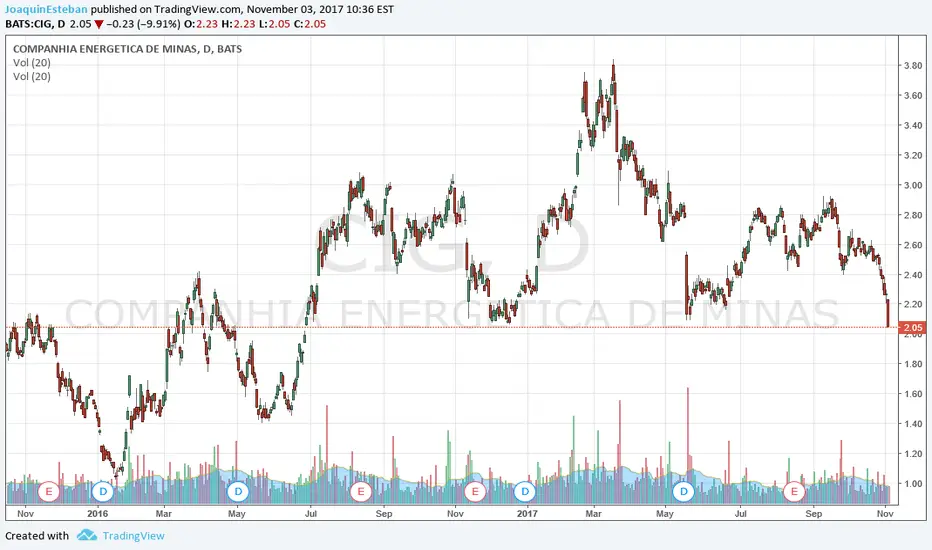Viewport: 932px width, 550px height.
Task: Click the TradingView cloud logo icon
Action: pos(87,535)
